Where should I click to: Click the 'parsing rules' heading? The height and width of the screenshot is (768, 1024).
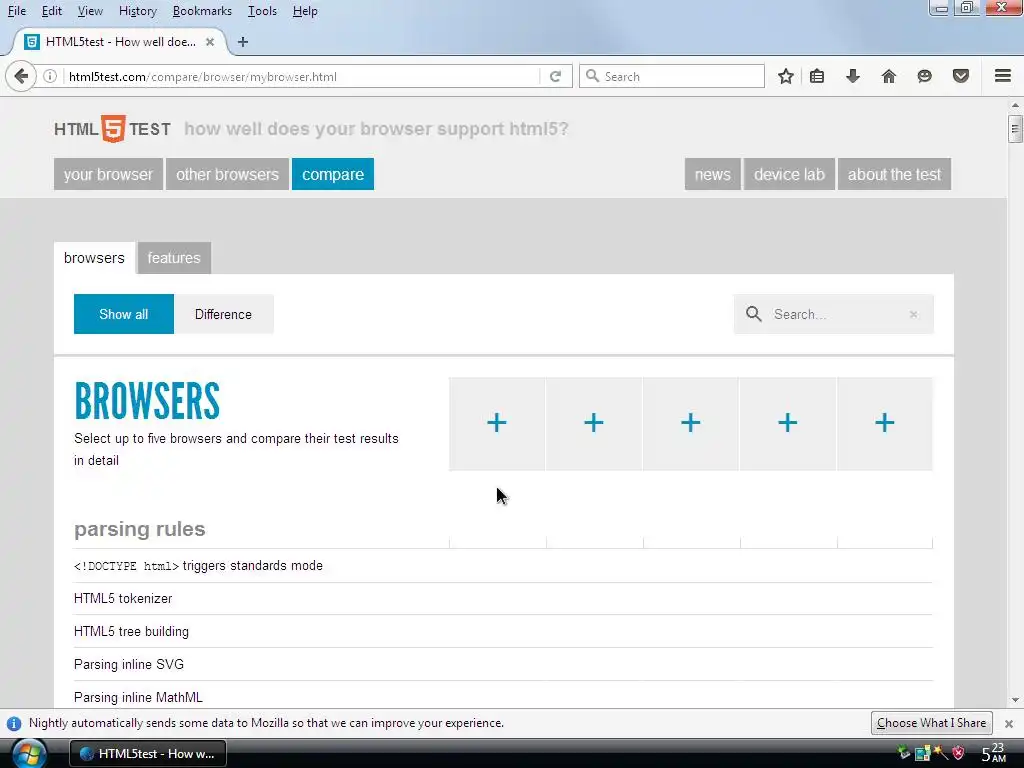(x=140, y=529)
